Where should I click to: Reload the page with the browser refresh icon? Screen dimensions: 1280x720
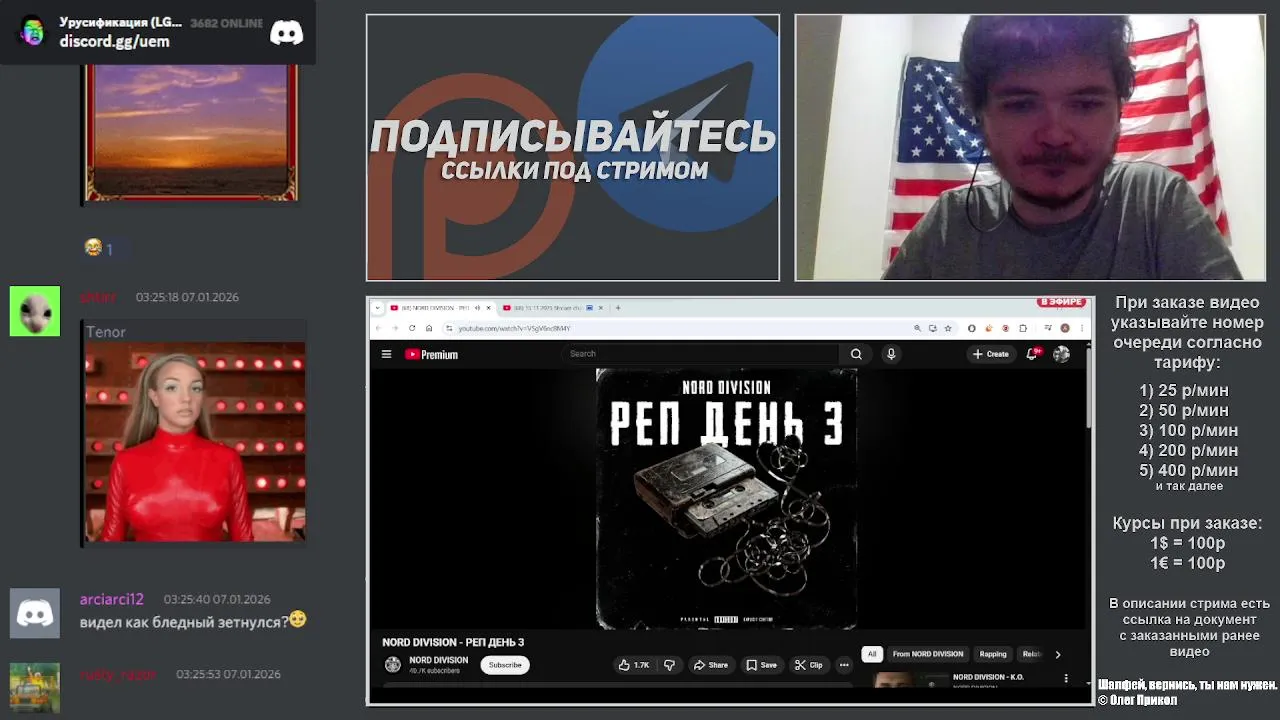(412, 328)
